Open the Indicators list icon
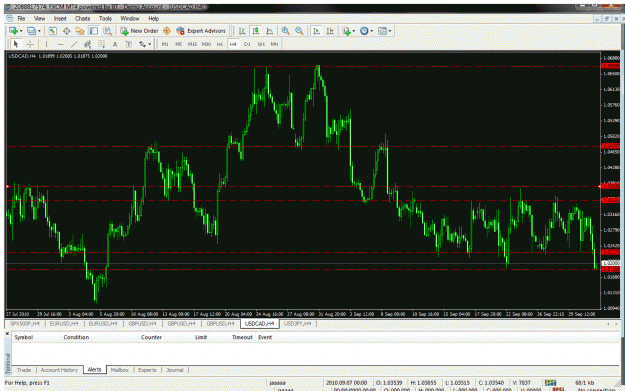Screen dimensions: 625x391 (346, 31)
